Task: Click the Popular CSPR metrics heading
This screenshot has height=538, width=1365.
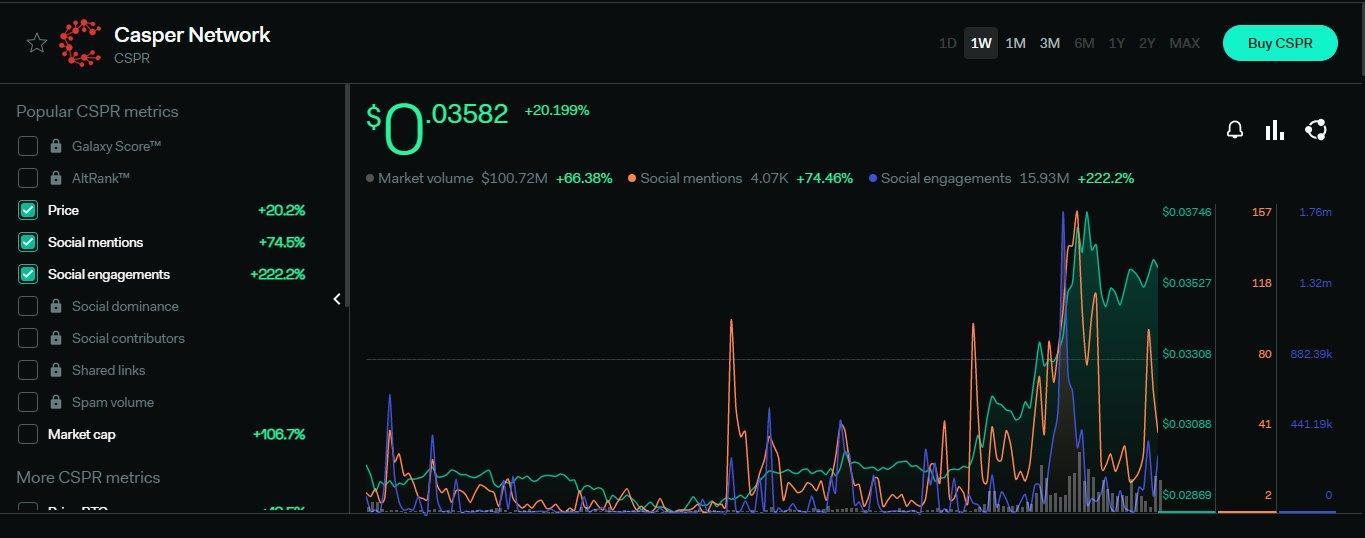Action: click(97, 111)
